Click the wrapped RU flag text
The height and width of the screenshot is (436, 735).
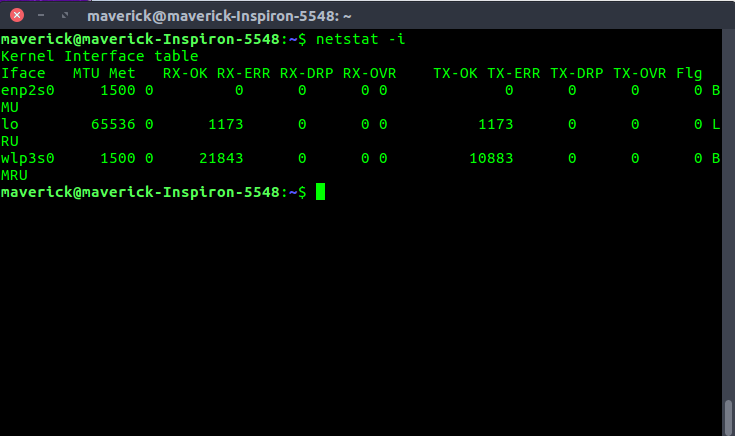[x=10, y=142]
